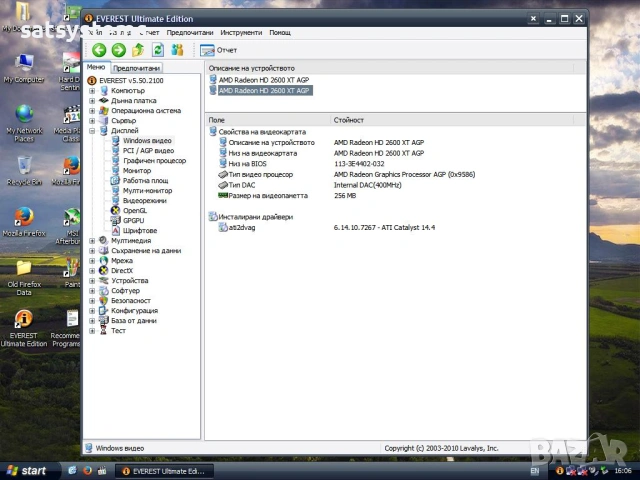Click the green Back arrow toolbar icon
Viewport: 640px width, 480px height.
click(x=99, y=50)
